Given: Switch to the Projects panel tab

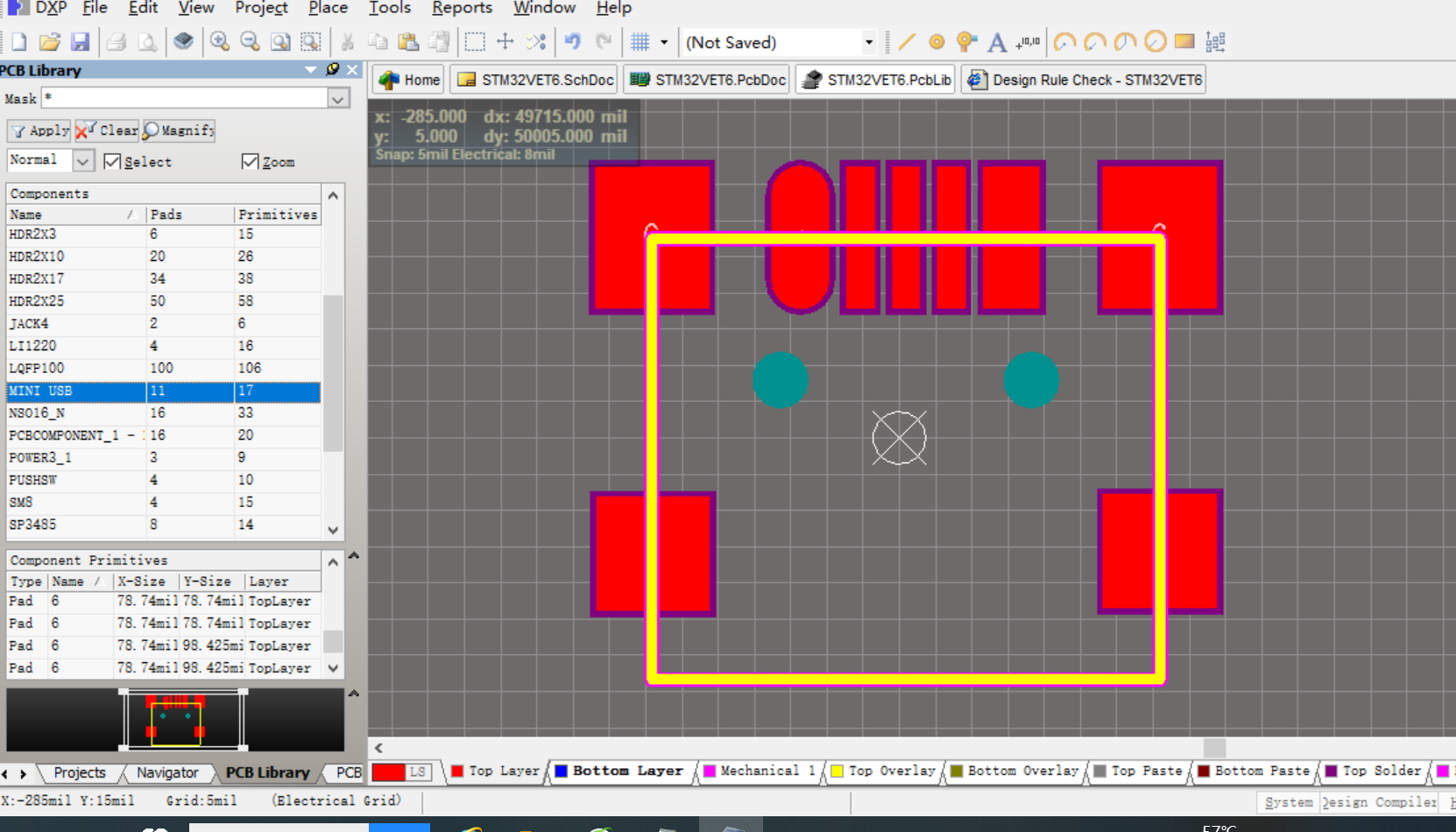Looking at the screenshot, I should coord(80,772).
